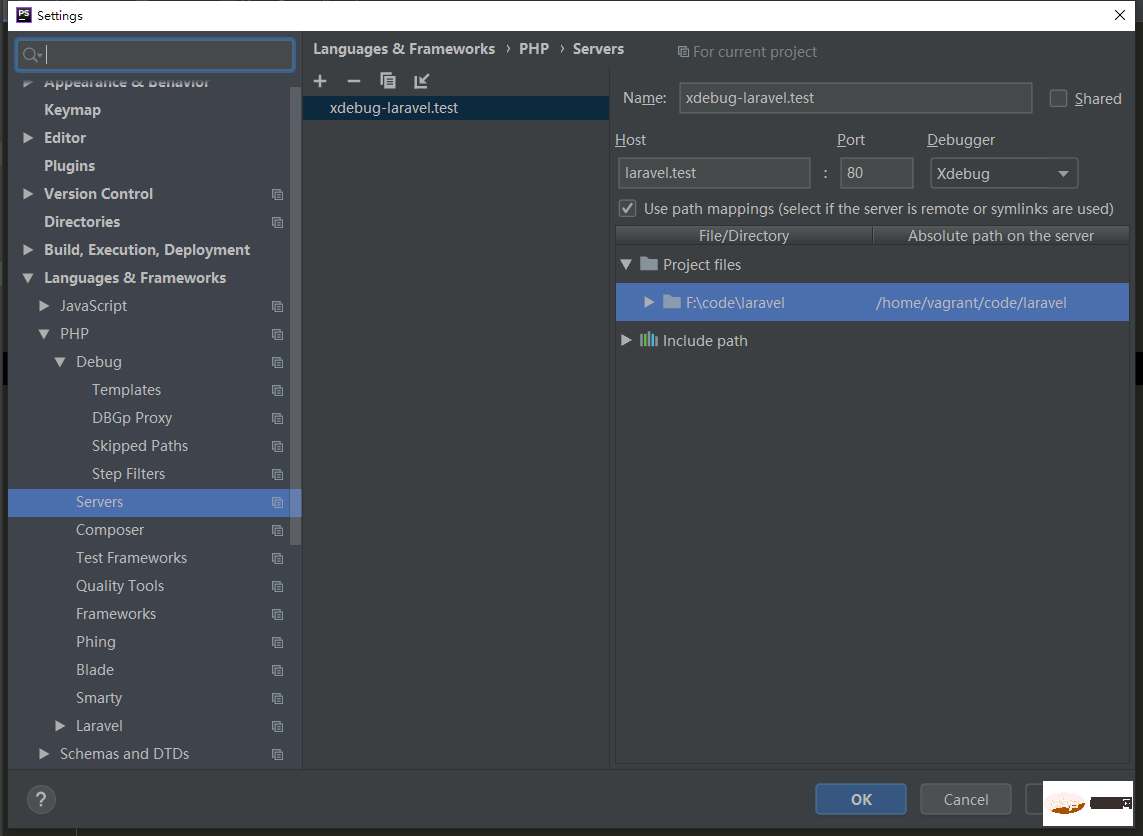Click project-level icon beside Laravel
The width and height of the screenshot is (1143, 836).
(277, 726)
